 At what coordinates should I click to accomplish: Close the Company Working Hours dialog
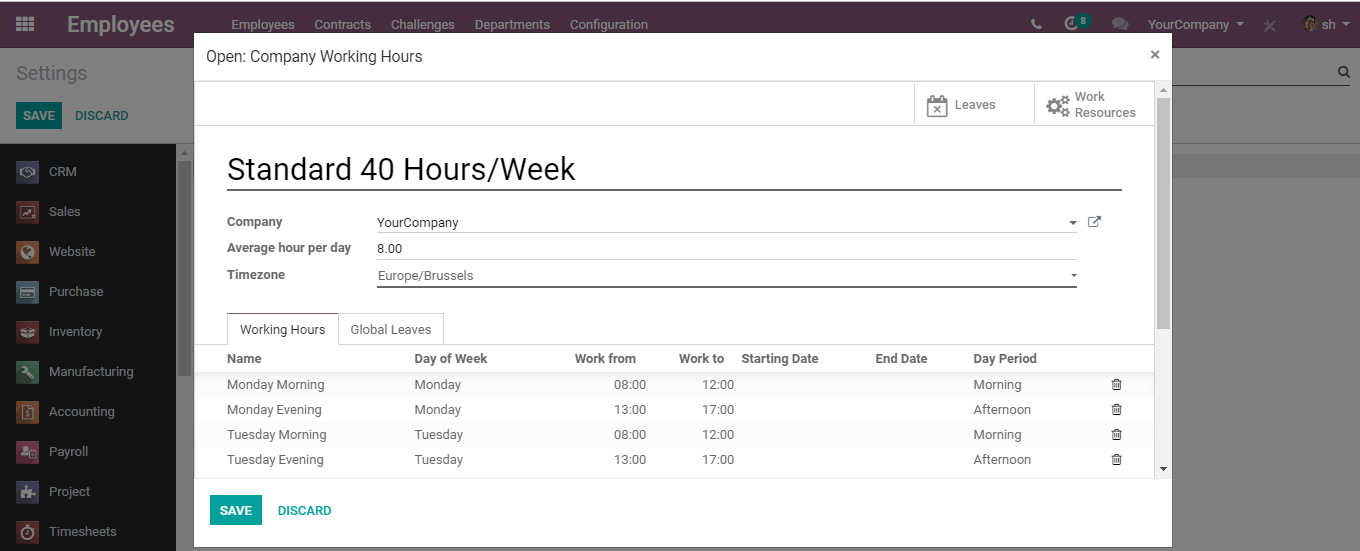click(1155, 55)
